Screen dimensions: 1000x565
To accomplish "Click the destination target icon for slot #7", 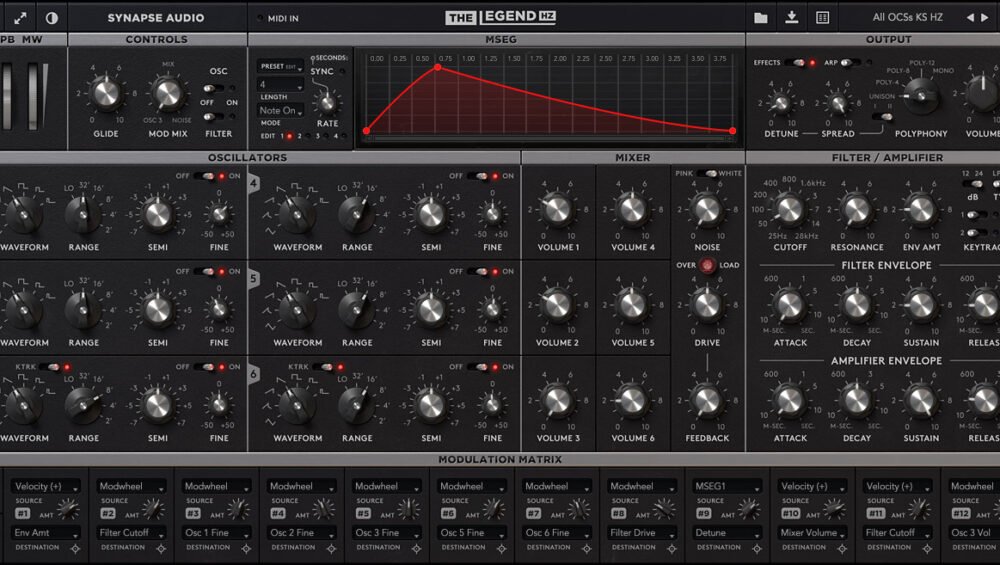I will [587, 548].
